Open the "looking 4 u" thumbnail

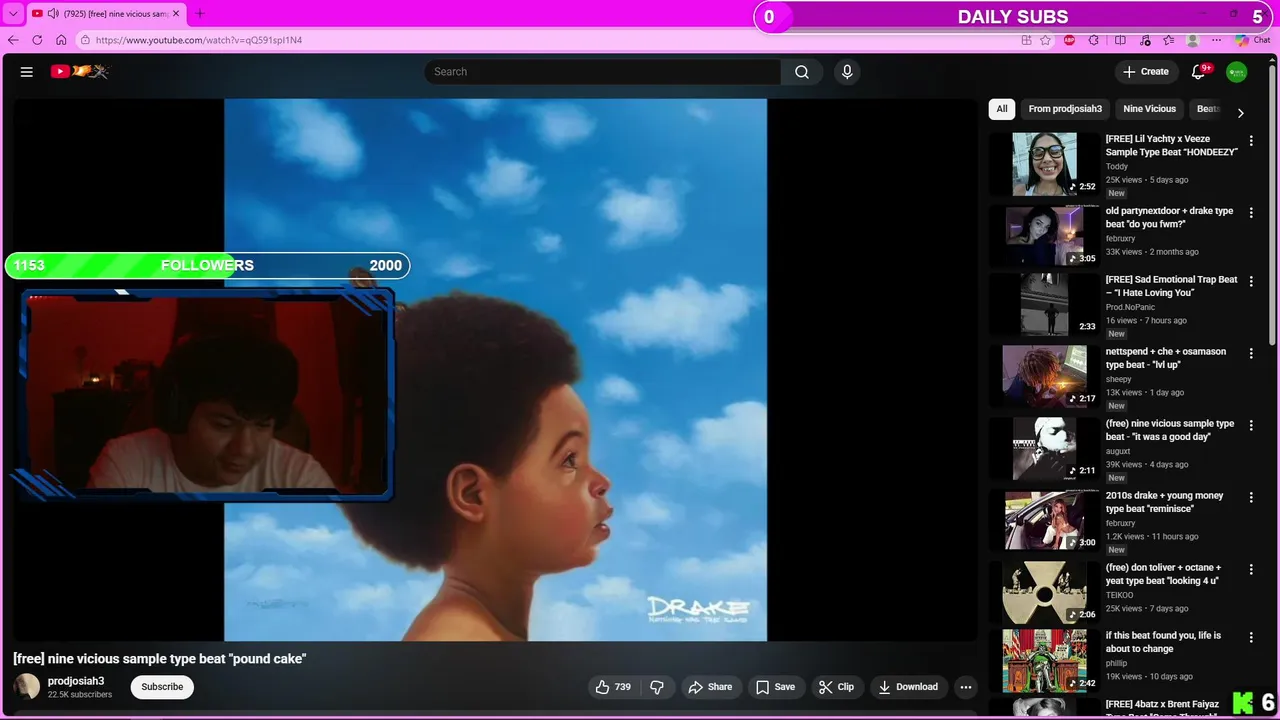pyautogui.click(x=1044, y=593)
